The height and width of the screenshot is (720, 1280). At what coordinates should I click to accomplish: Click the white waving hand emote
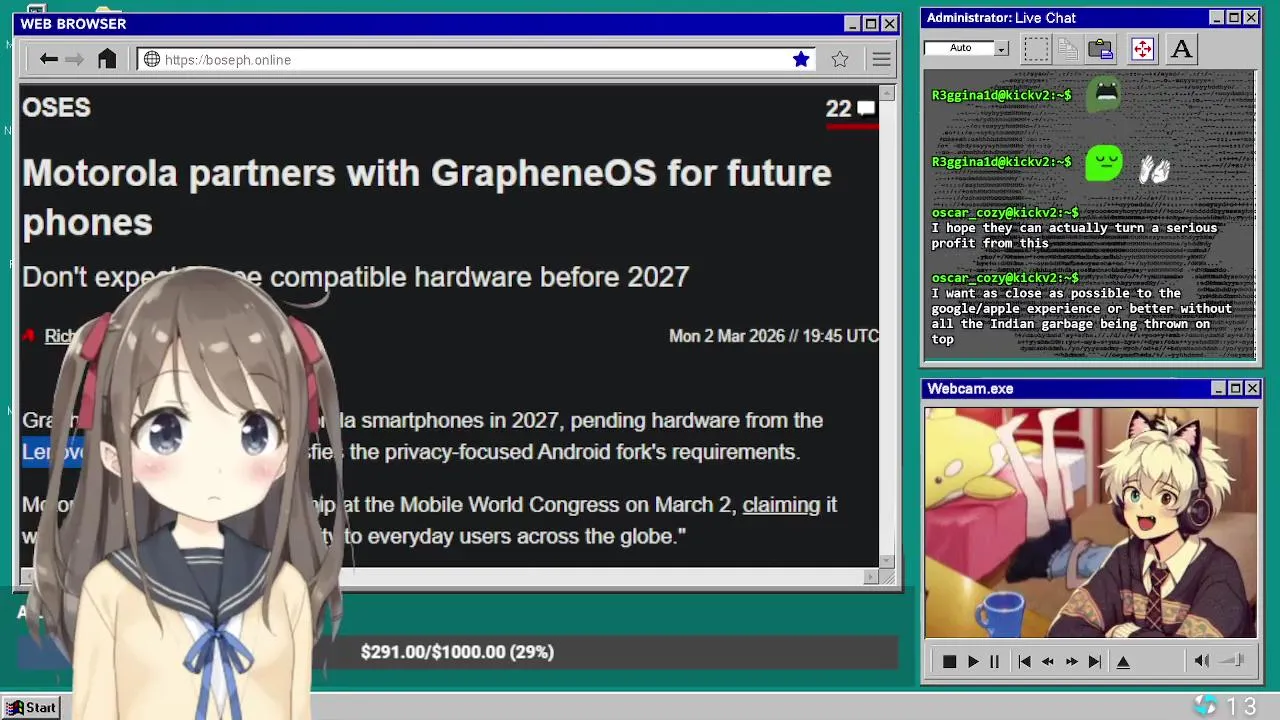pos(1155,170)
